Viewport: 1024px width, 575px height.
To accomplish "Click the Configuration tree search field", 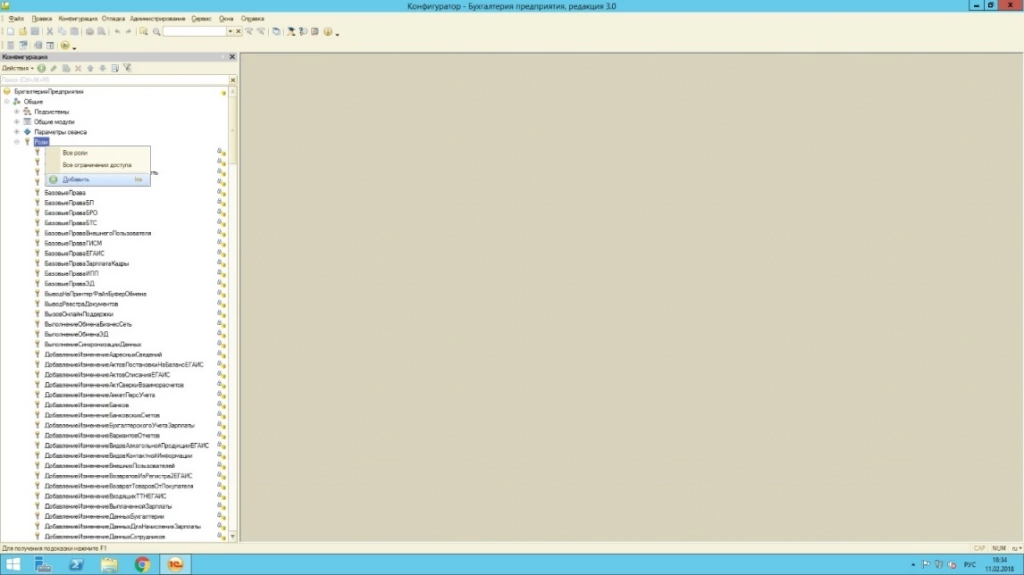I will point(114,80).
